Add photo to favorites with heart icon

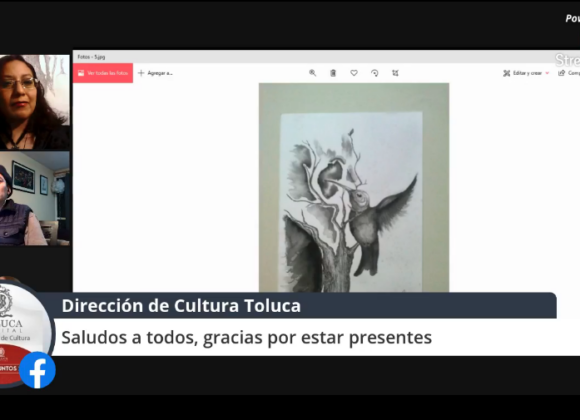coord(354,73)
